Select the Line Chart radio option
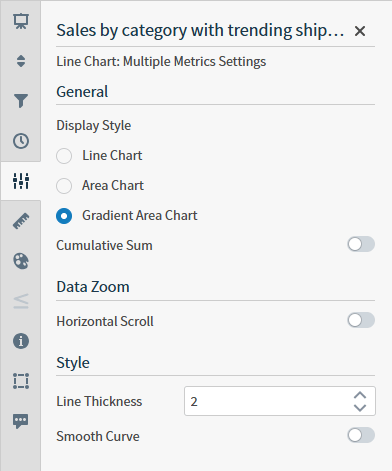392x471 pixels. [64, 156]
